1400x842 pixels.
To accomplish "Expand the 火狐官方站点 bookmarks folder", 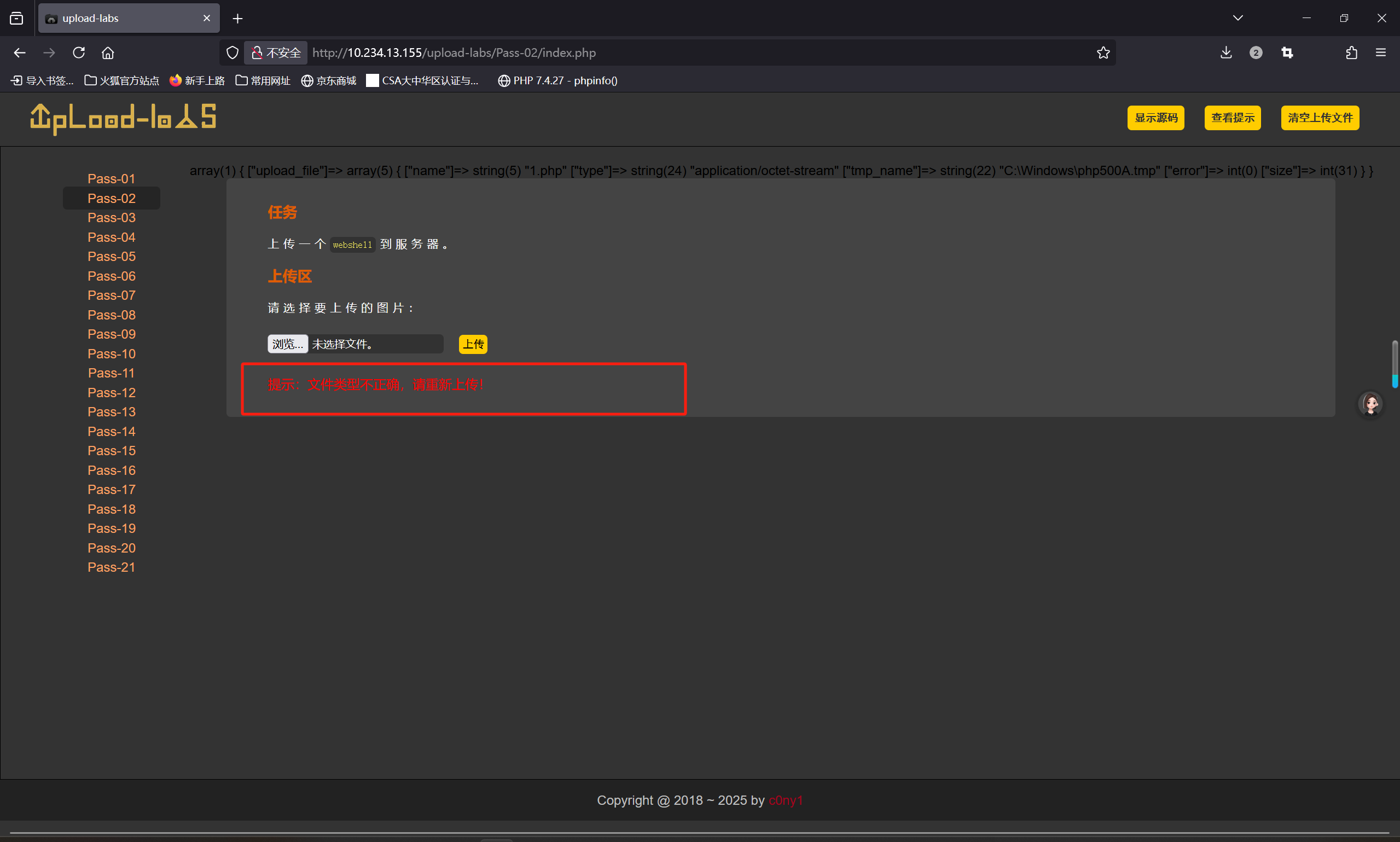I will pyautogui.click(x=122, y=80).
